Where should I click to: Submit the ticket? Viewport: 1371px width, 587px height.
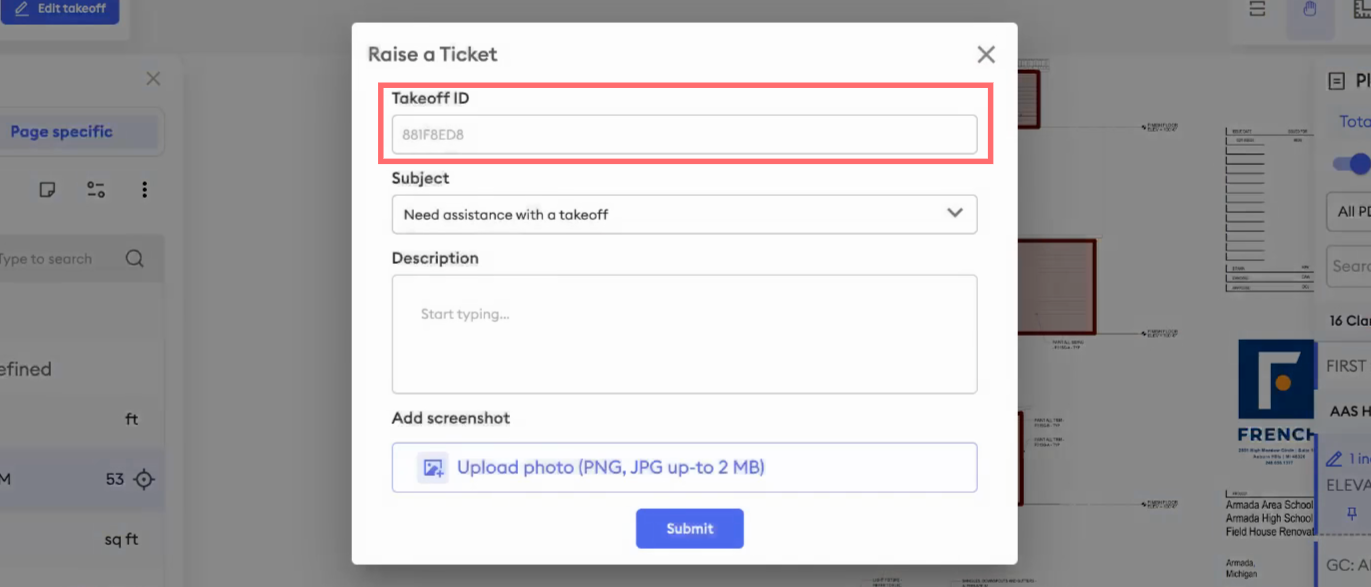[690, 528]
